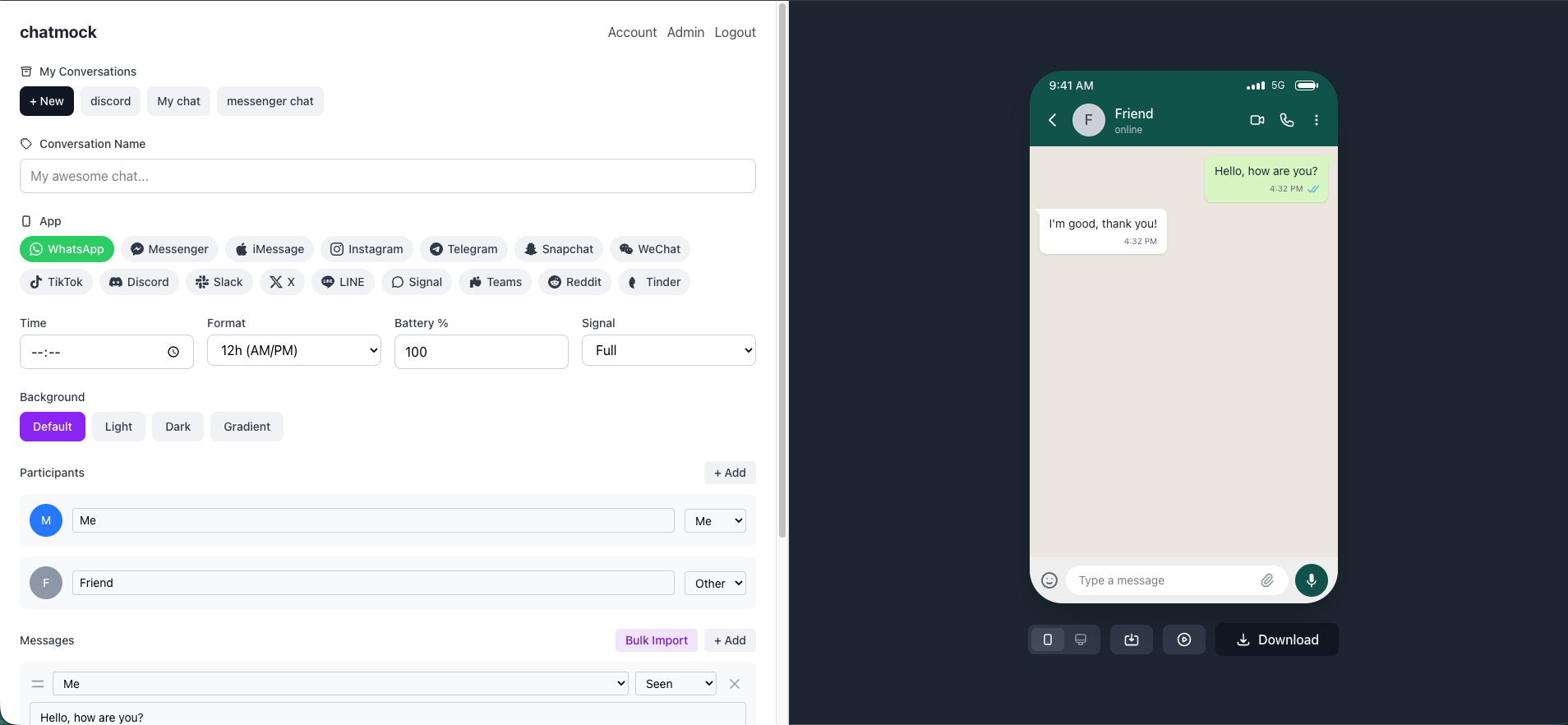
Task: Open the three-dot menu in preview header
Action: (1317, 120)
